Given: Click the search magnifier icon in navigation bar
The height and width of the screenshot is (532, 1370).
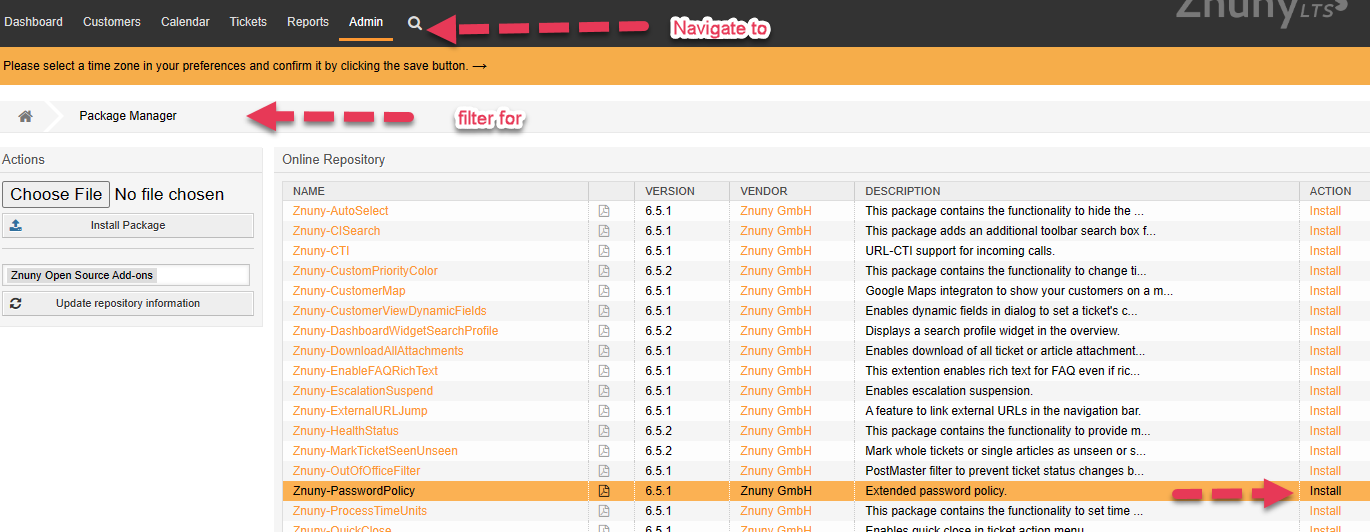Looking at the screenshot, I should point(415,22).
